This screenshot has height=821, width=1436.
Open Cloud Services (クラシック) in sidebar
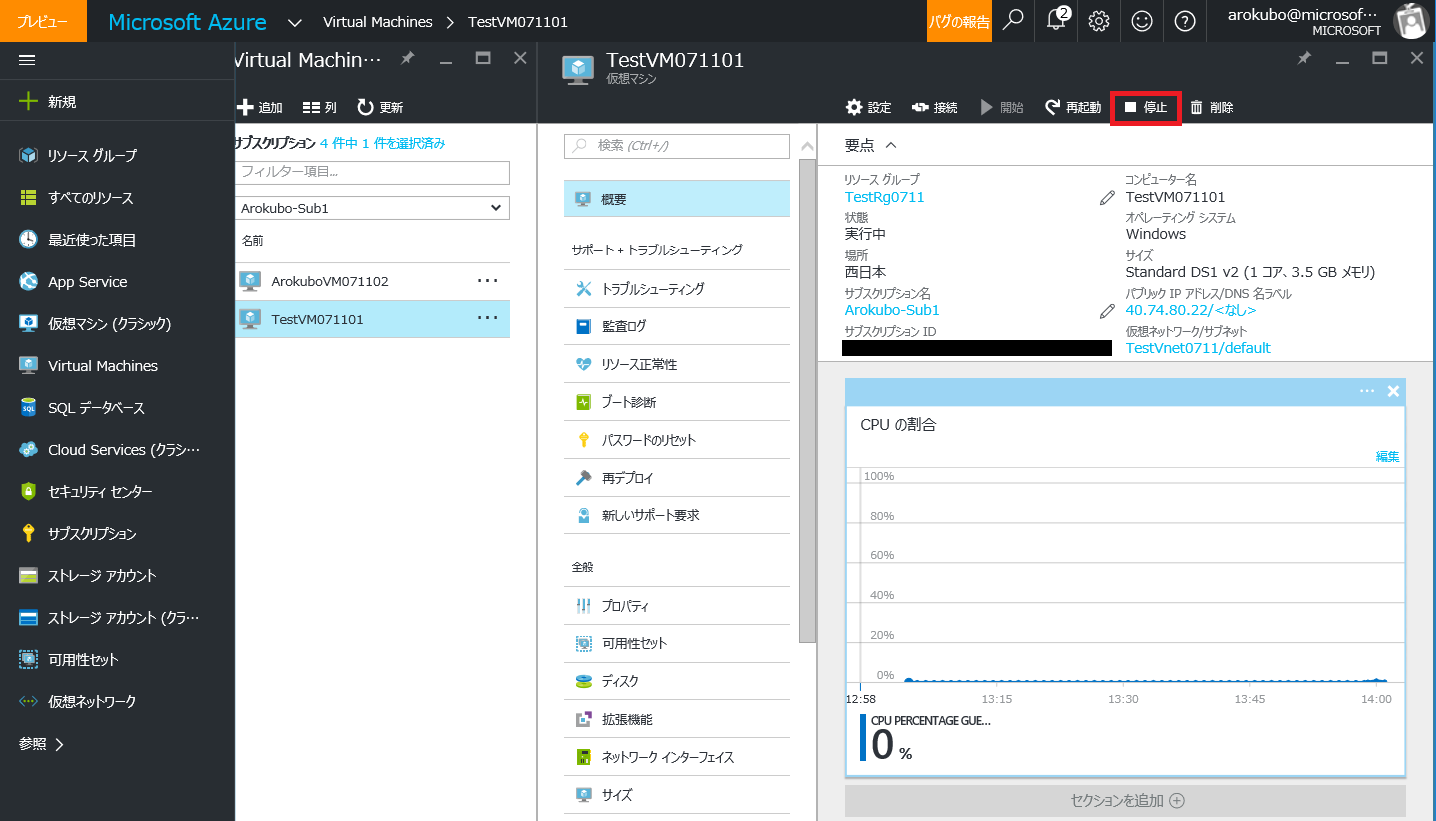pos(117,449)
